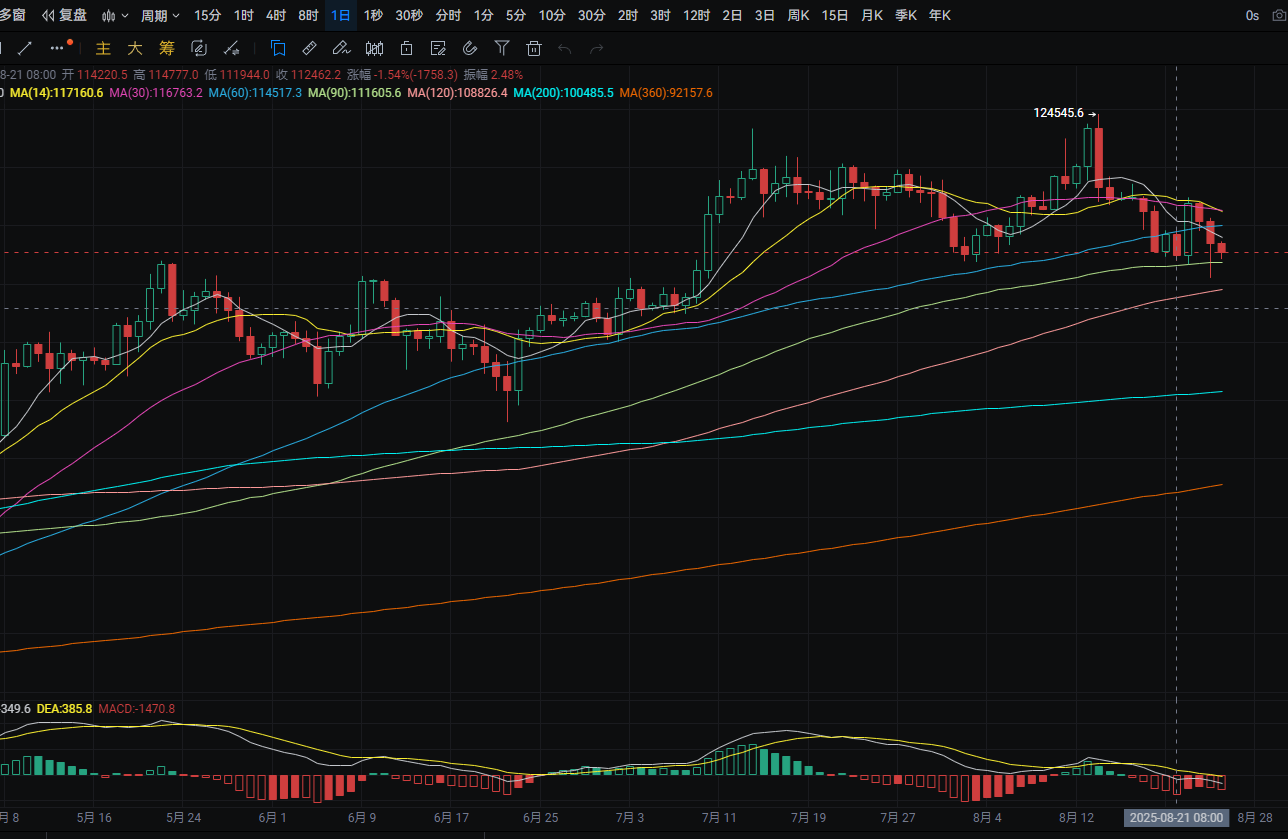Open the filter funnel icon
1288x839 pixels.
(502, 48)
